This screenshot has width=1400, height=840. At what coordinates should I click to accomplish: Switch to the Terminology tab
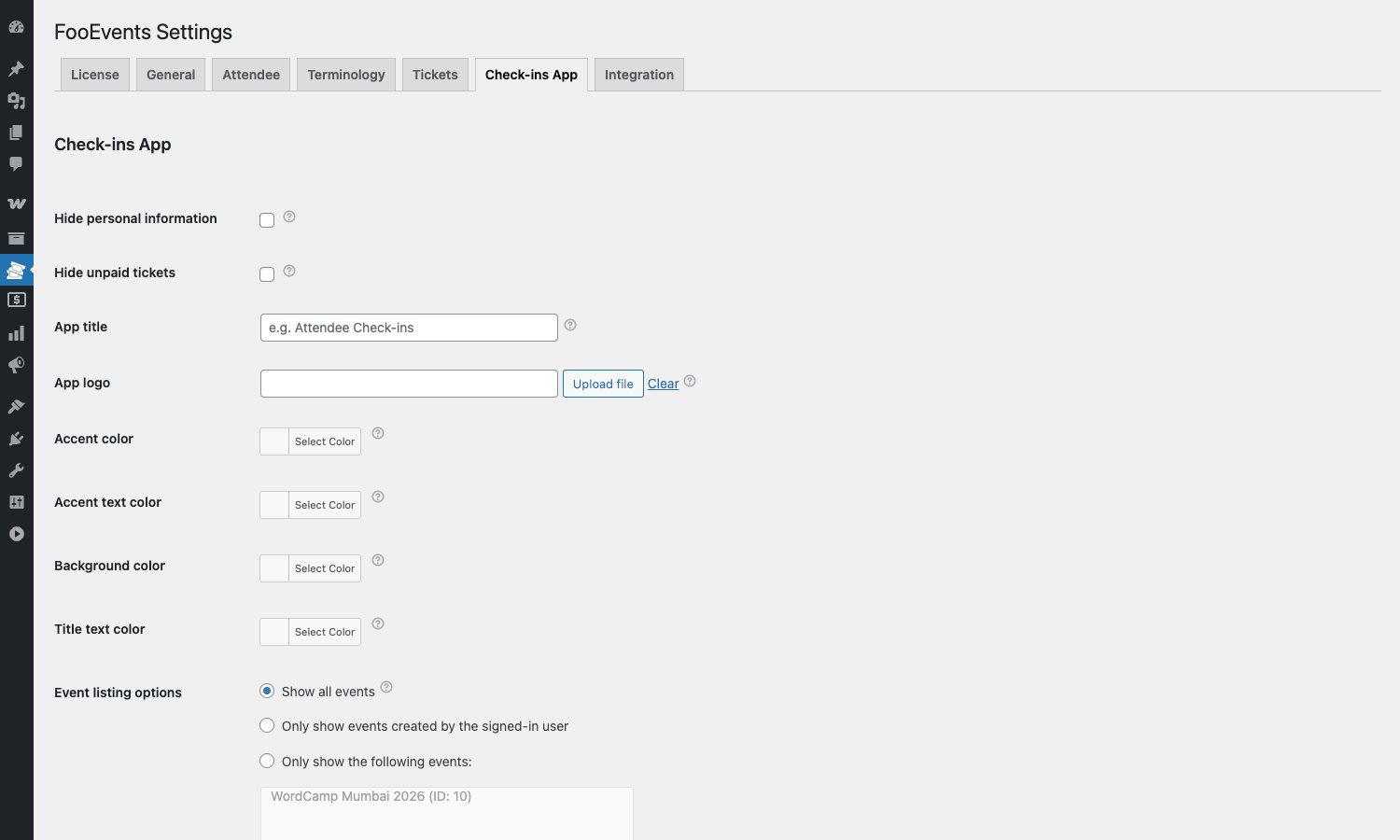pos(346,75)
